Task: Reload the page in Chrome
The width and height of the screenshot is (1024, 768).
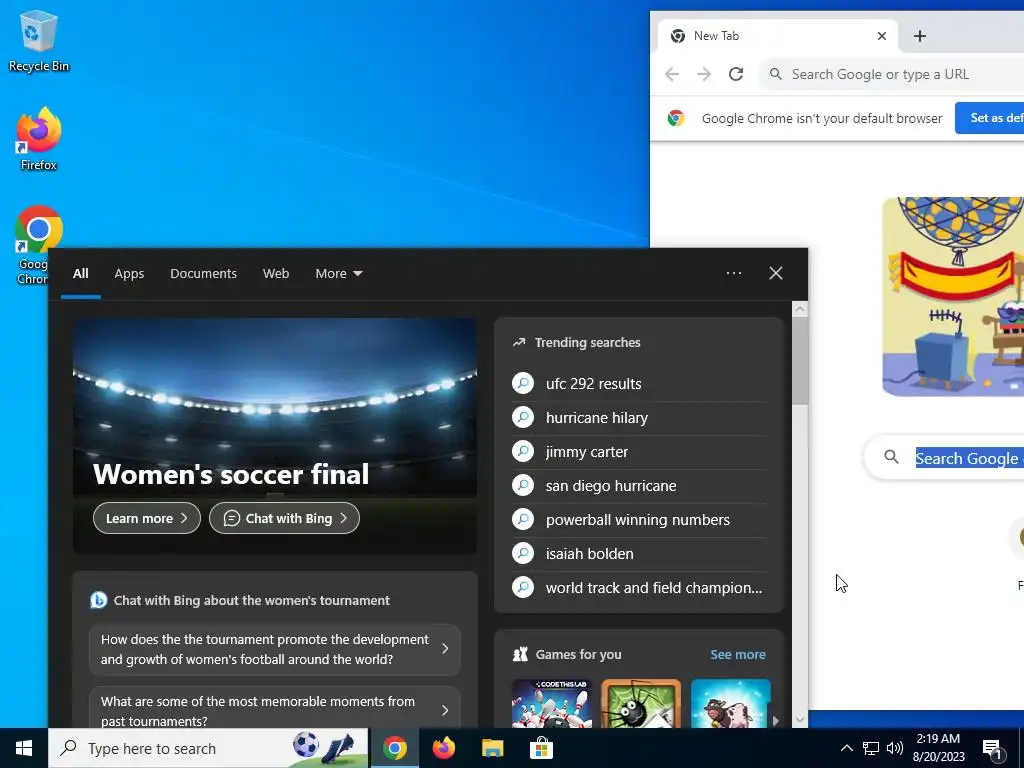Action: pos(736,74)
